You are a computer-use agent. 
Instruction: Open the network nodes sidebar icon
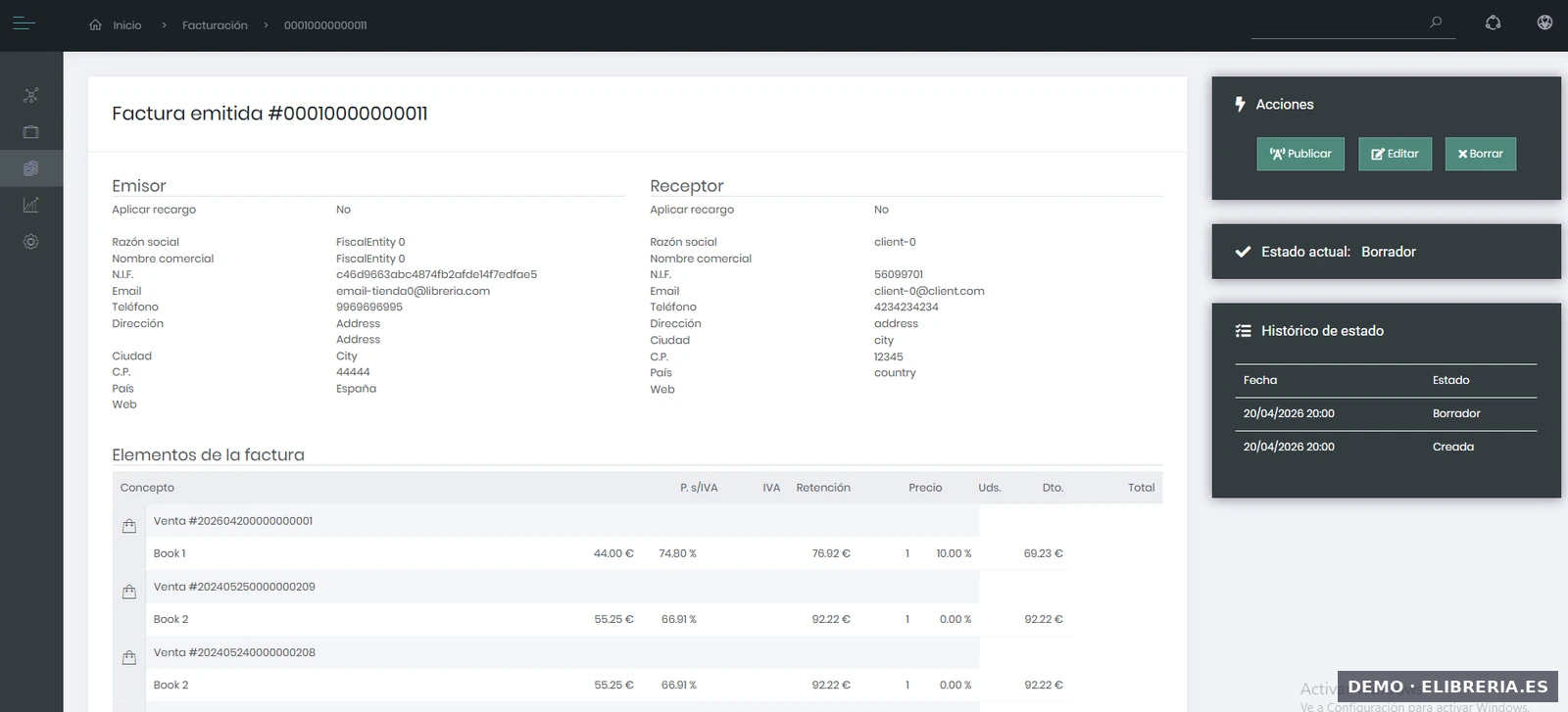click(31, 95)
